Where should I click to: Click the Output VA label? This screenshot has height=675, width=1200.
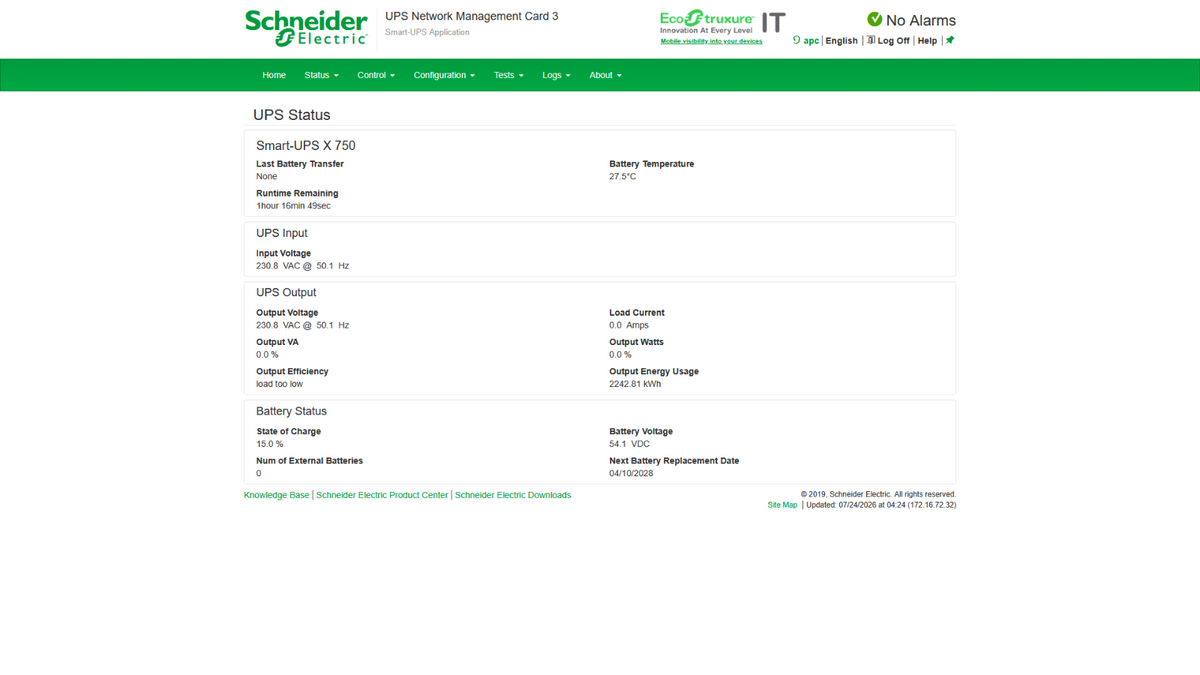click(277, 342)
